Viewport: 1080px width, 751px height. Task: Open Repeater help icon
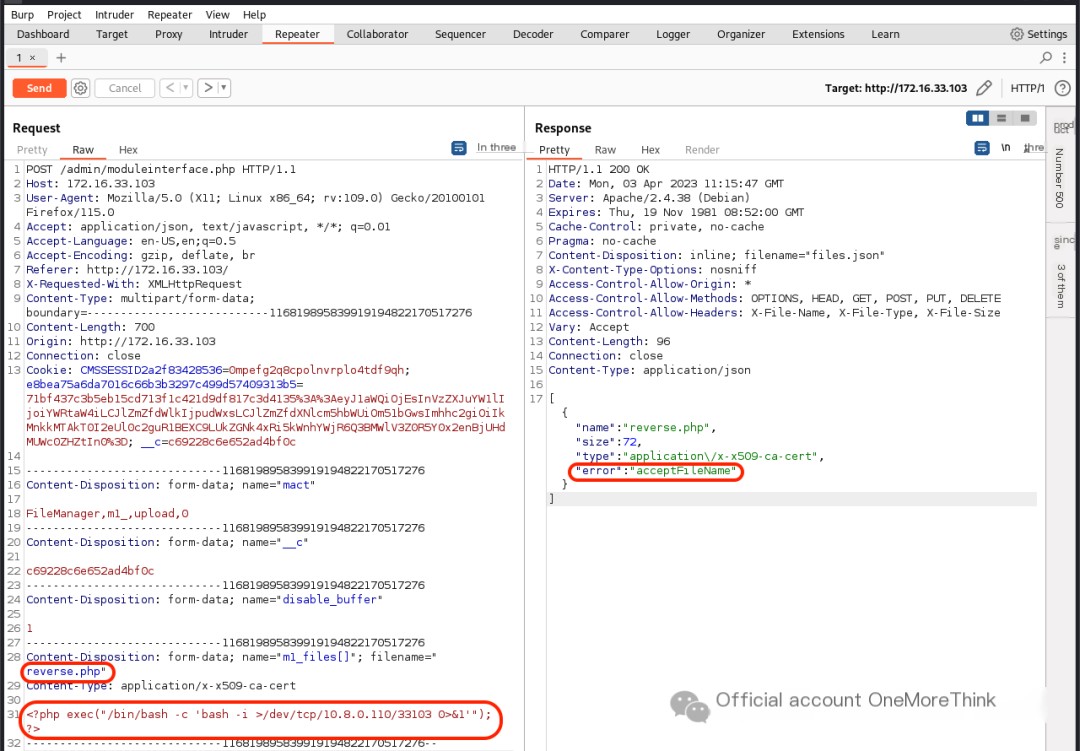click(x=1063, y=88)
